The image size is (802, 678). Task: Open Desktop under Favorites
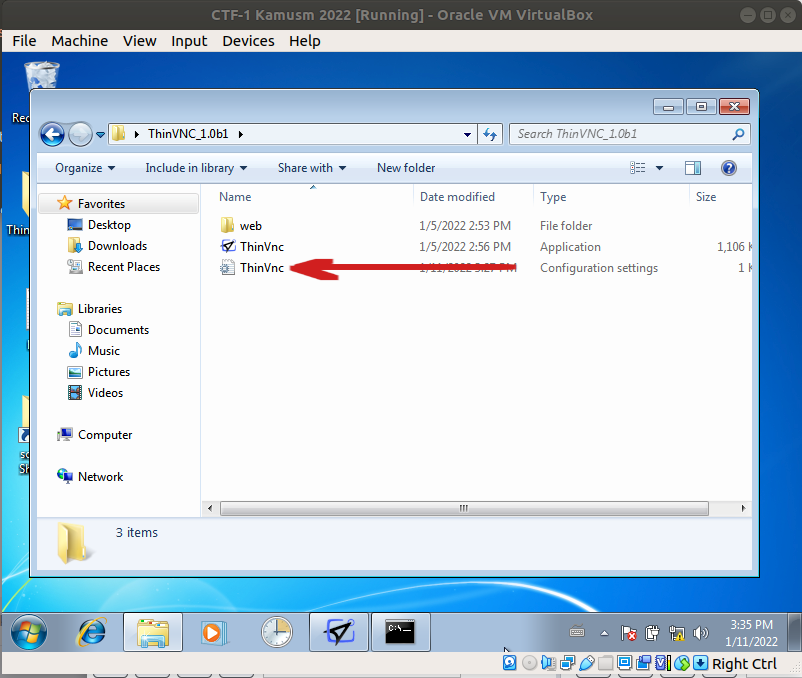coord(109,225)
